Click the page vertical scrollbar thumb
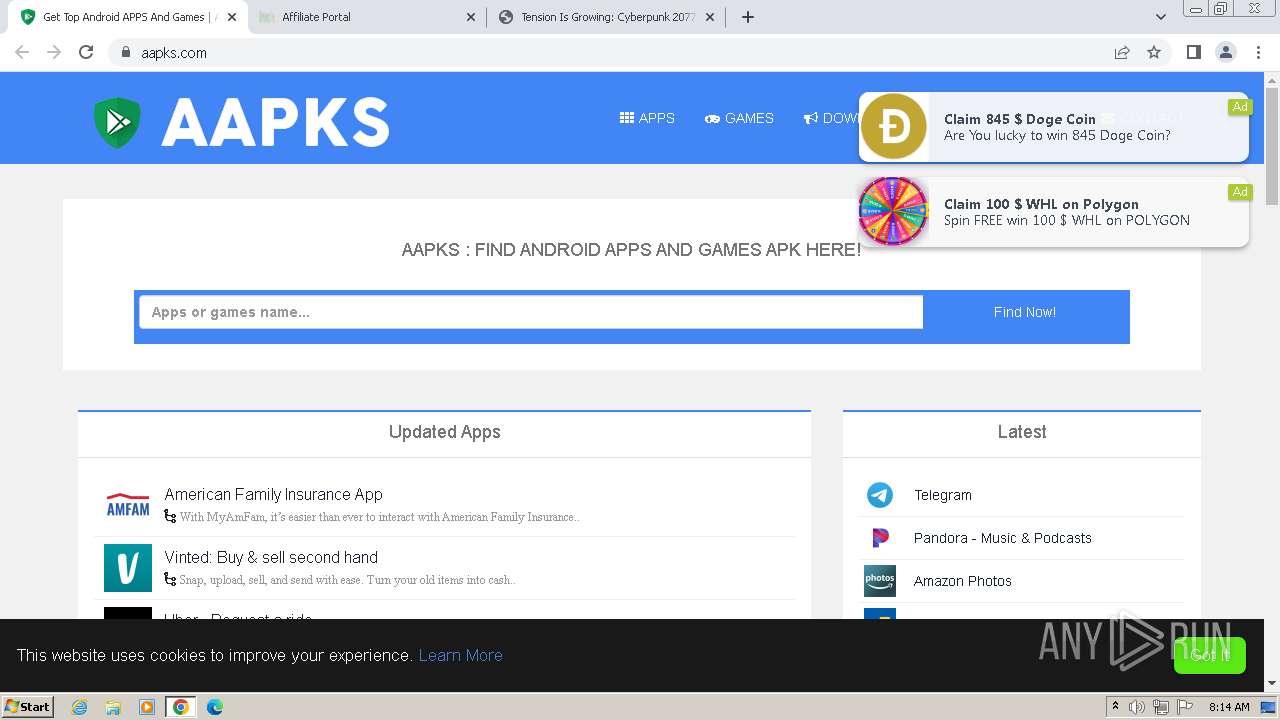The width and height of the screenshot is (1280, 720). pos(1271,146)
